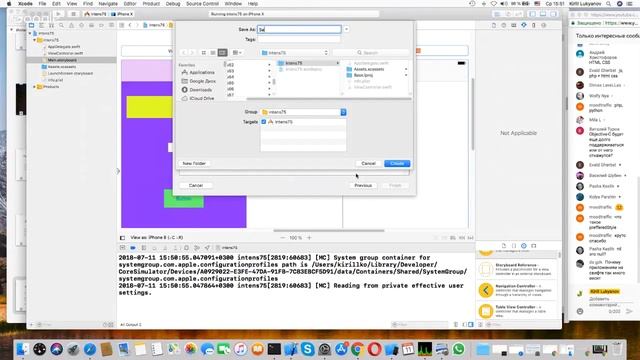The width and height of the screenshot is (640, 360).
Task: Switch save dialog to list view
Action: (x=213, y=53)
